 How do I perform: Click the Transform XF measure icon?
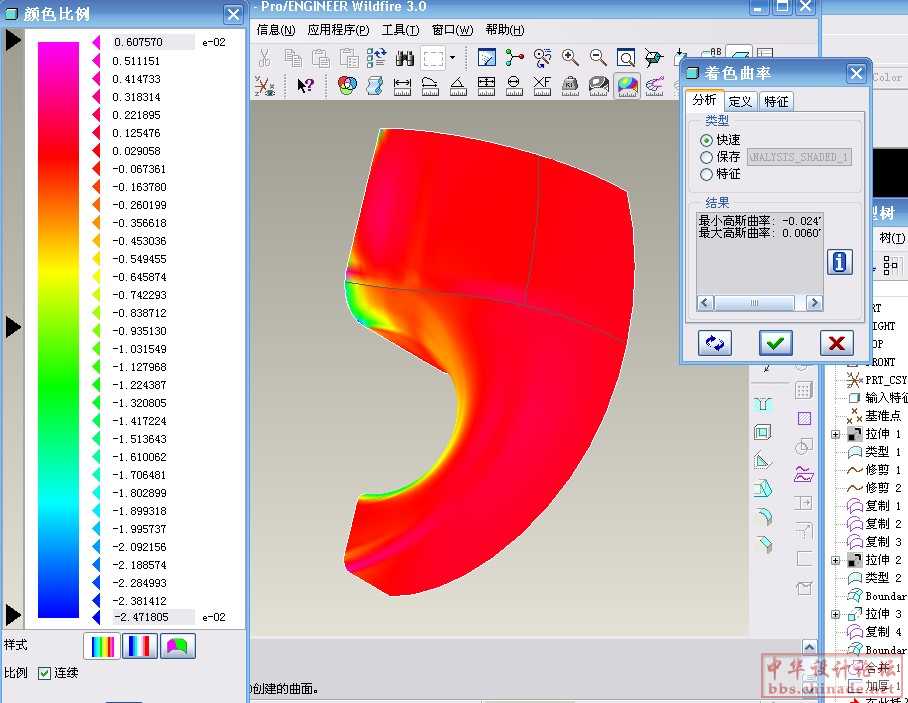click(542, 86)
